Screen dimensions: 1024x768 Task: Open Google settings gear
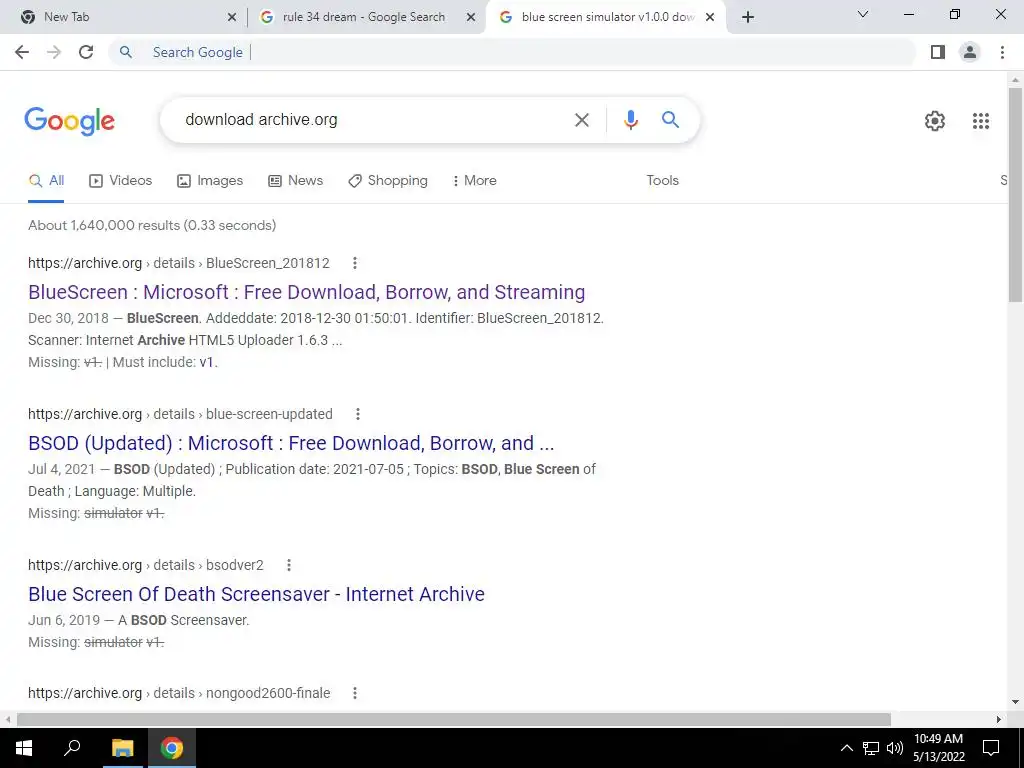[x=935, y=121]
